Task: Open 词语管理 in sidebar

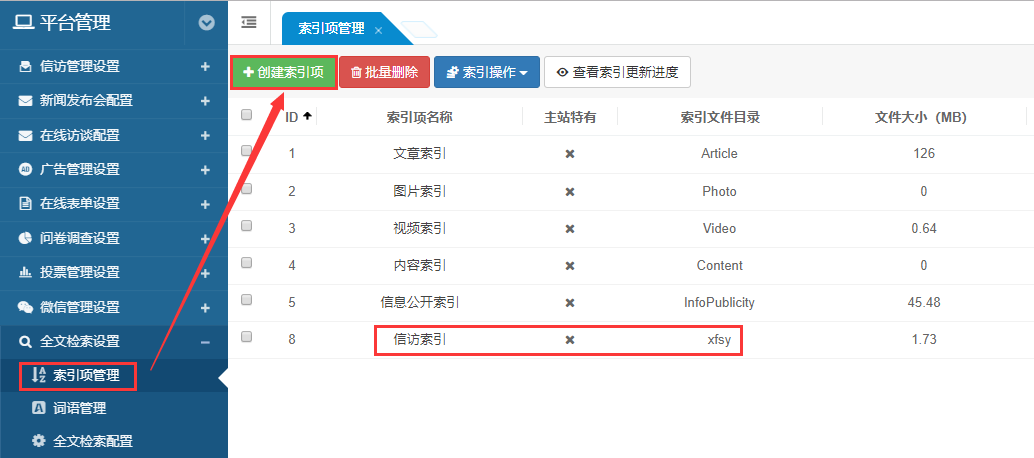Action: (79, 408)
